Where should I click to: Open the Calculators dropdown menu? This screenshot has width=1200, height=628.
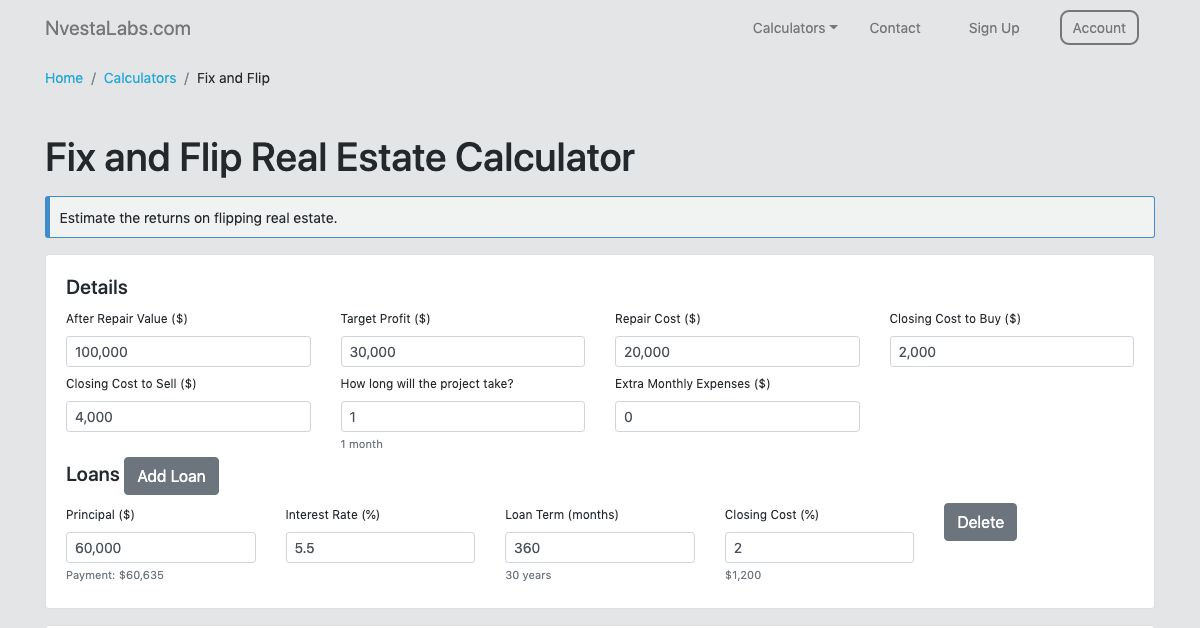pyautogui.click(x=795, y=28)
